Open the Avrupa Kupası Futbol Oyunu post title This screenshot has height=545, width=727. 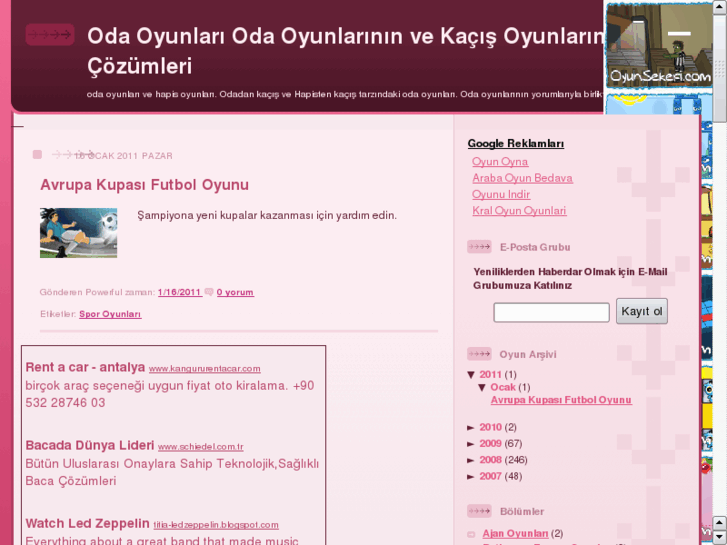144,185
